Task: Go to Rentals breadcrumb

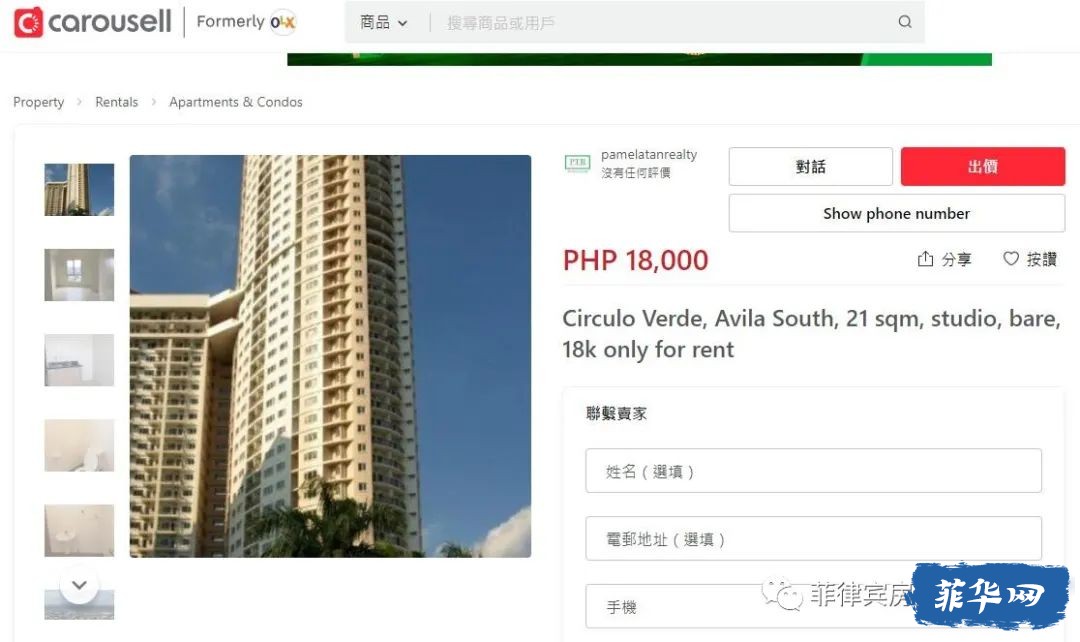Action: (x=116, y=102)
